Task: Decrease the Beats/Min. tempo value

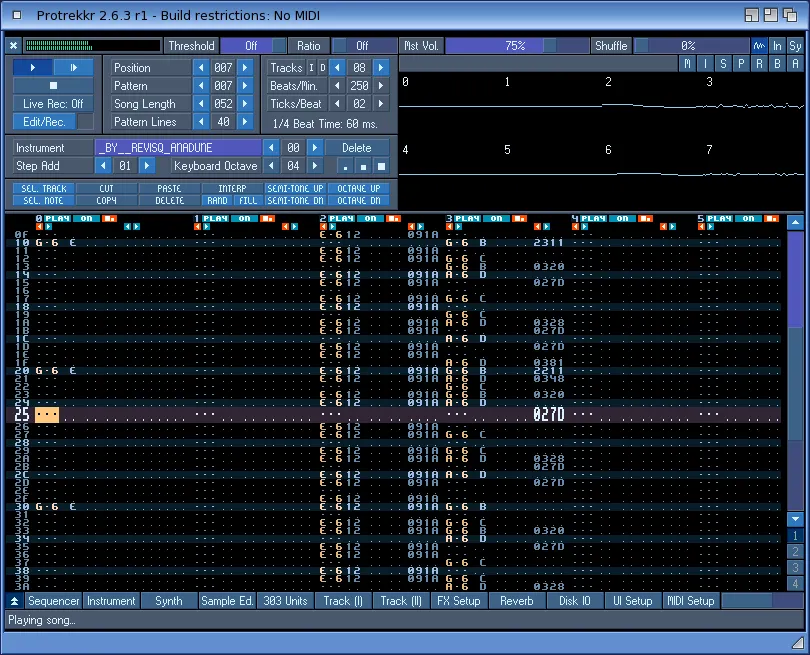Action: tap(336, 86)
